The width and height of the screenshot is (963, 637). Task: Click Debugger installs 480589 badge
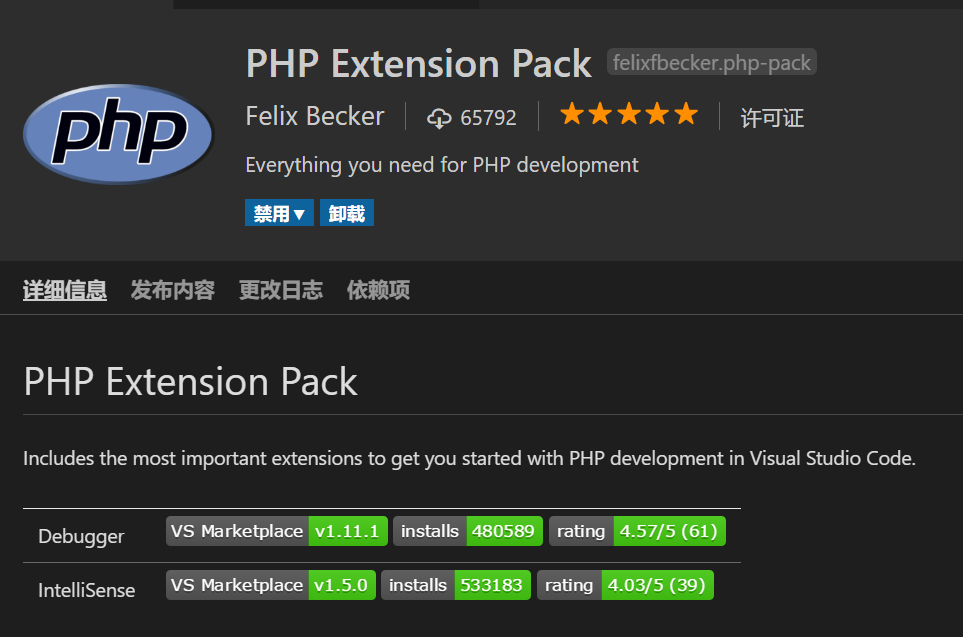click(468, 531)
